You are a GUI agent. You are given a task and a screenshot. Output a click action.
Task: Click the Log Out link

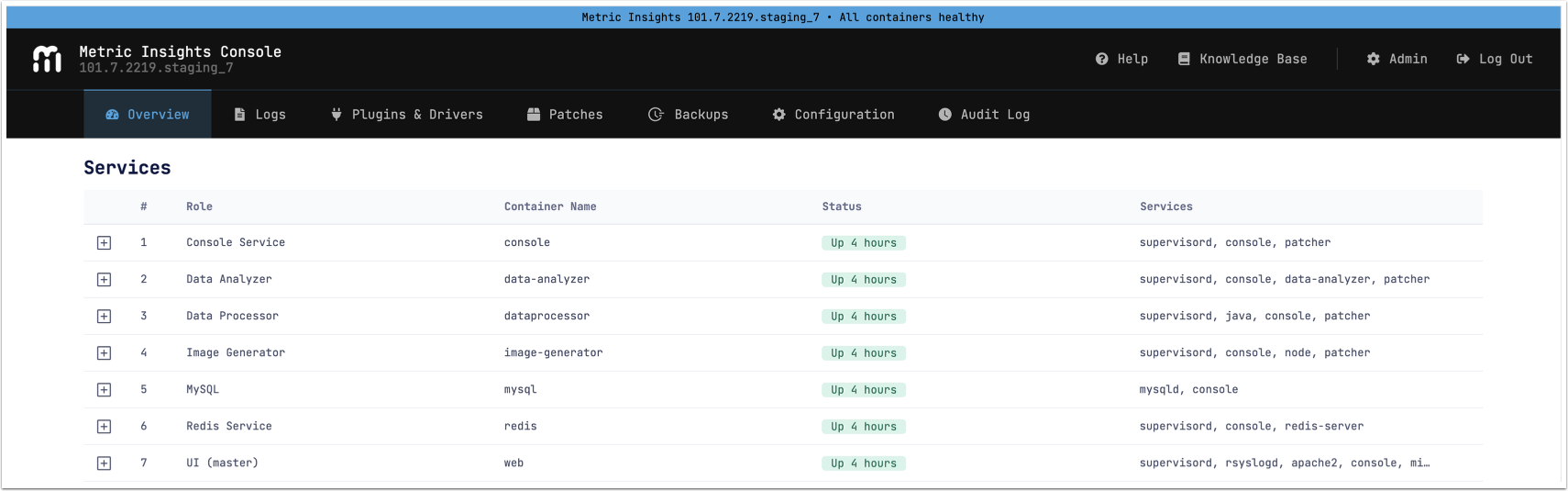click(x=1495, y=59)
